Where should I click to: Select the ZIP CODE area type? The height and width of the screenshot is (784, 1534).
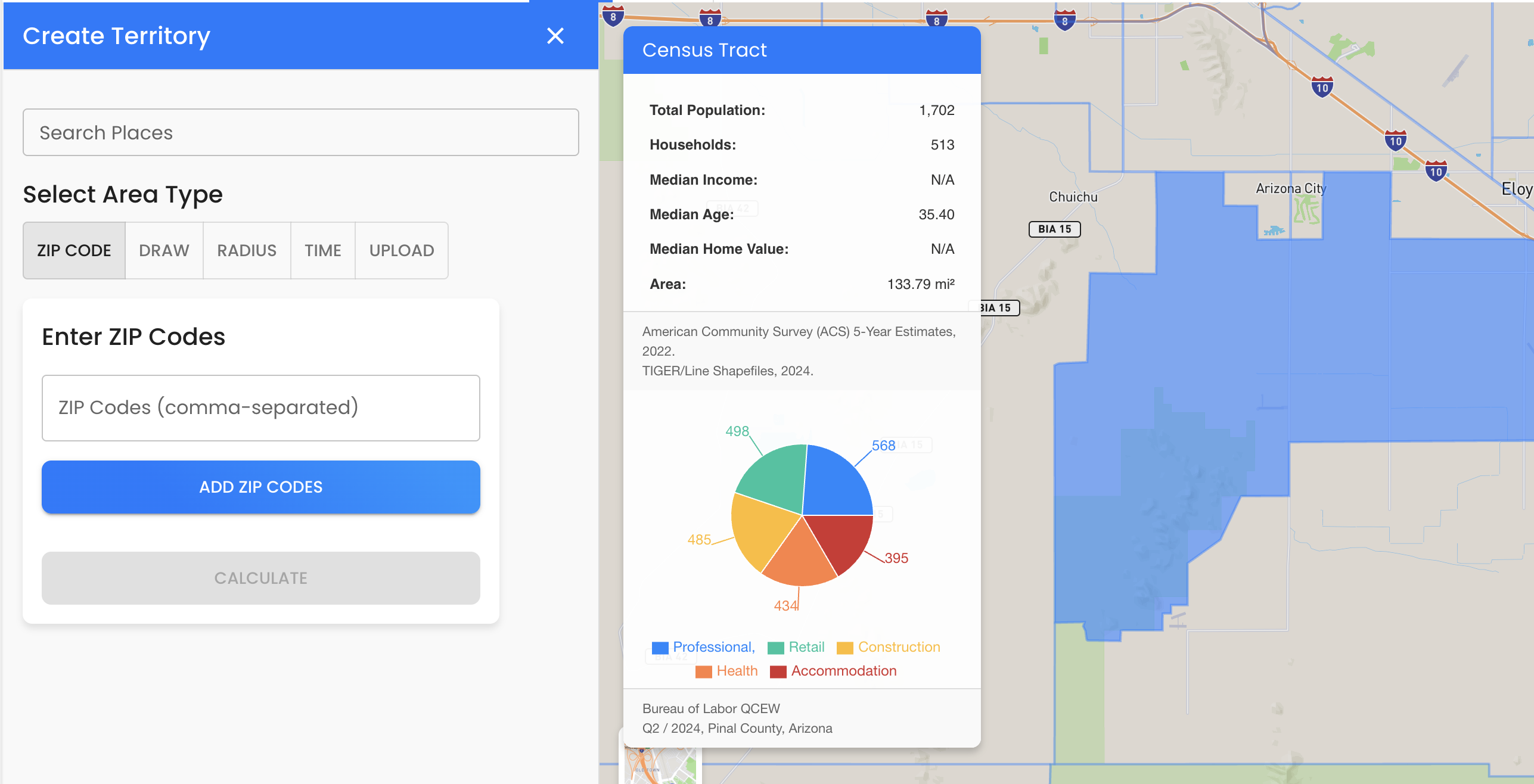coord(74,250)
